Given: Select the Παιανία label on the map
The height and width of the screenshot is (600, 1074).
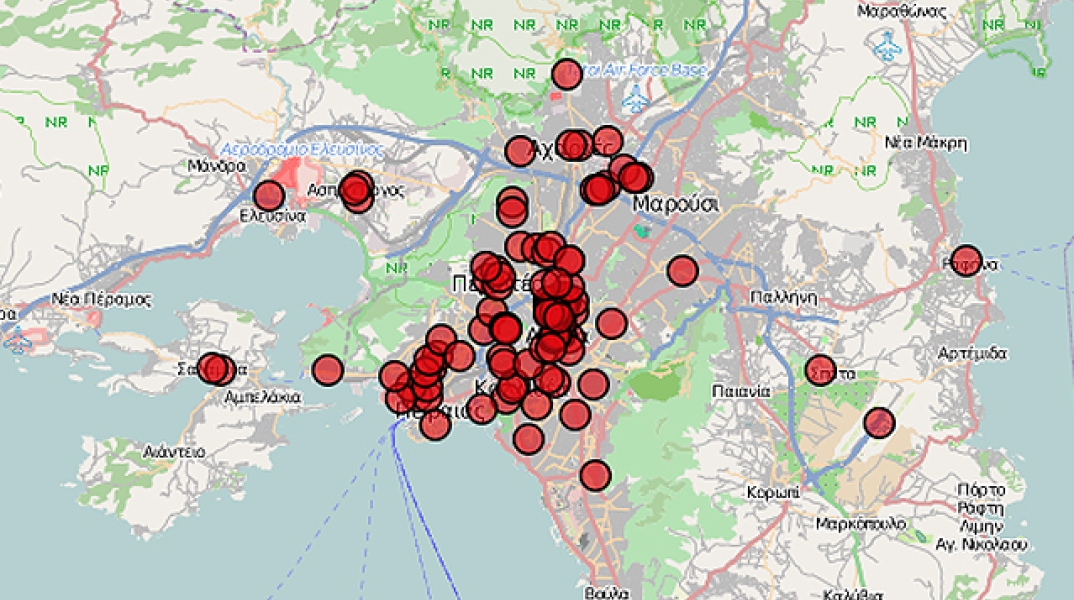Looking at the screenshot, I should click(741, 391).
